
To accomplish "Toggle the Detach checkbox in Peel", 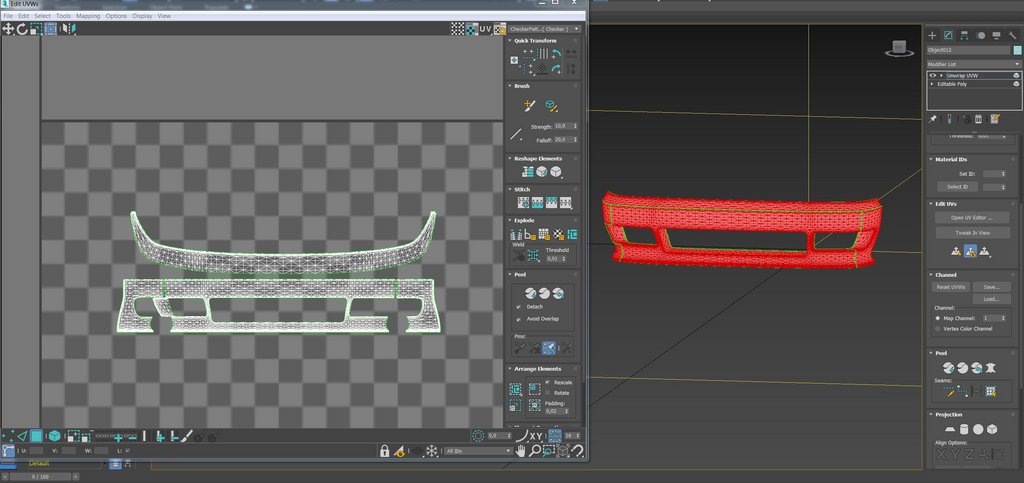I will point(519,307).
